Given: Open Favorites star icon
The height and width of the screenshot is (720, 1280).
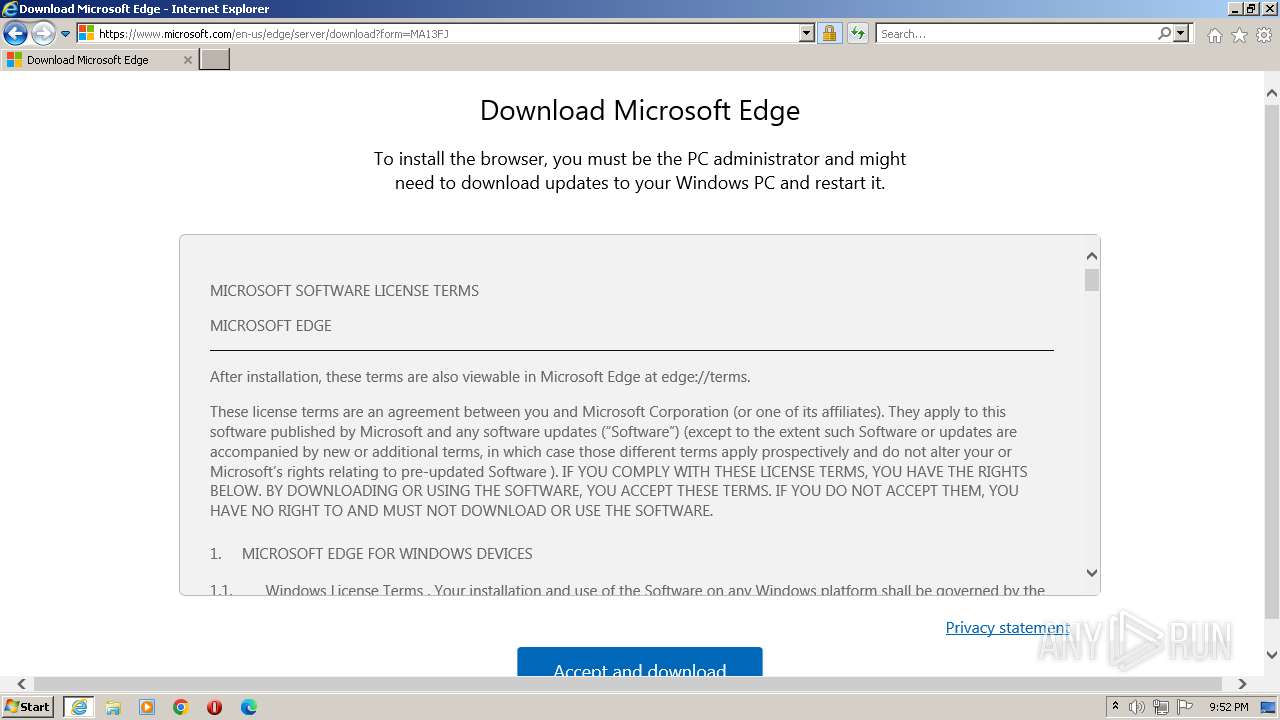Looking at the screenshot, I should click(1239, 35).
